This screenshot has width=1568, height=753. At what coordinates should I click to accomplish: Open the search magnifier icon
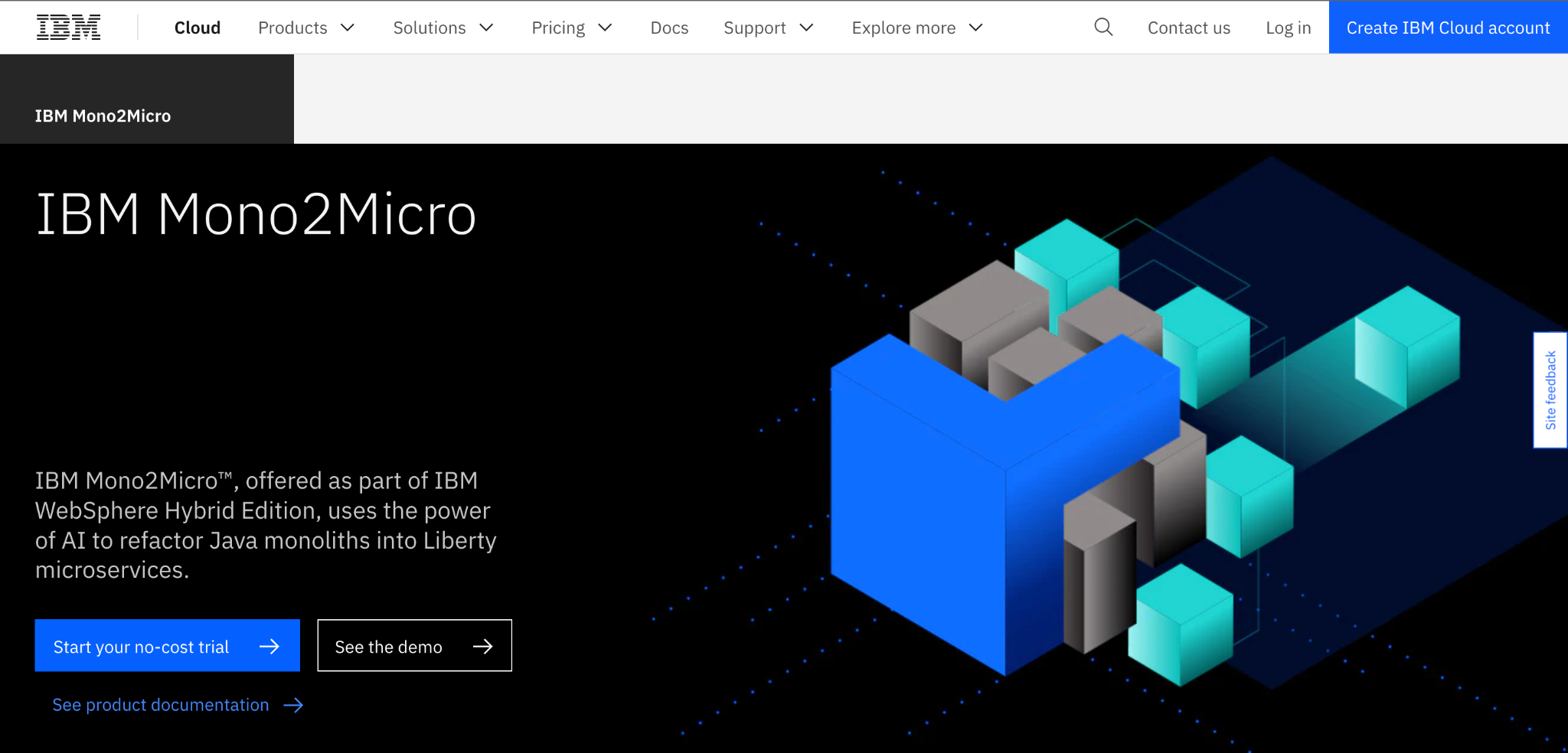pos(1103,28)
